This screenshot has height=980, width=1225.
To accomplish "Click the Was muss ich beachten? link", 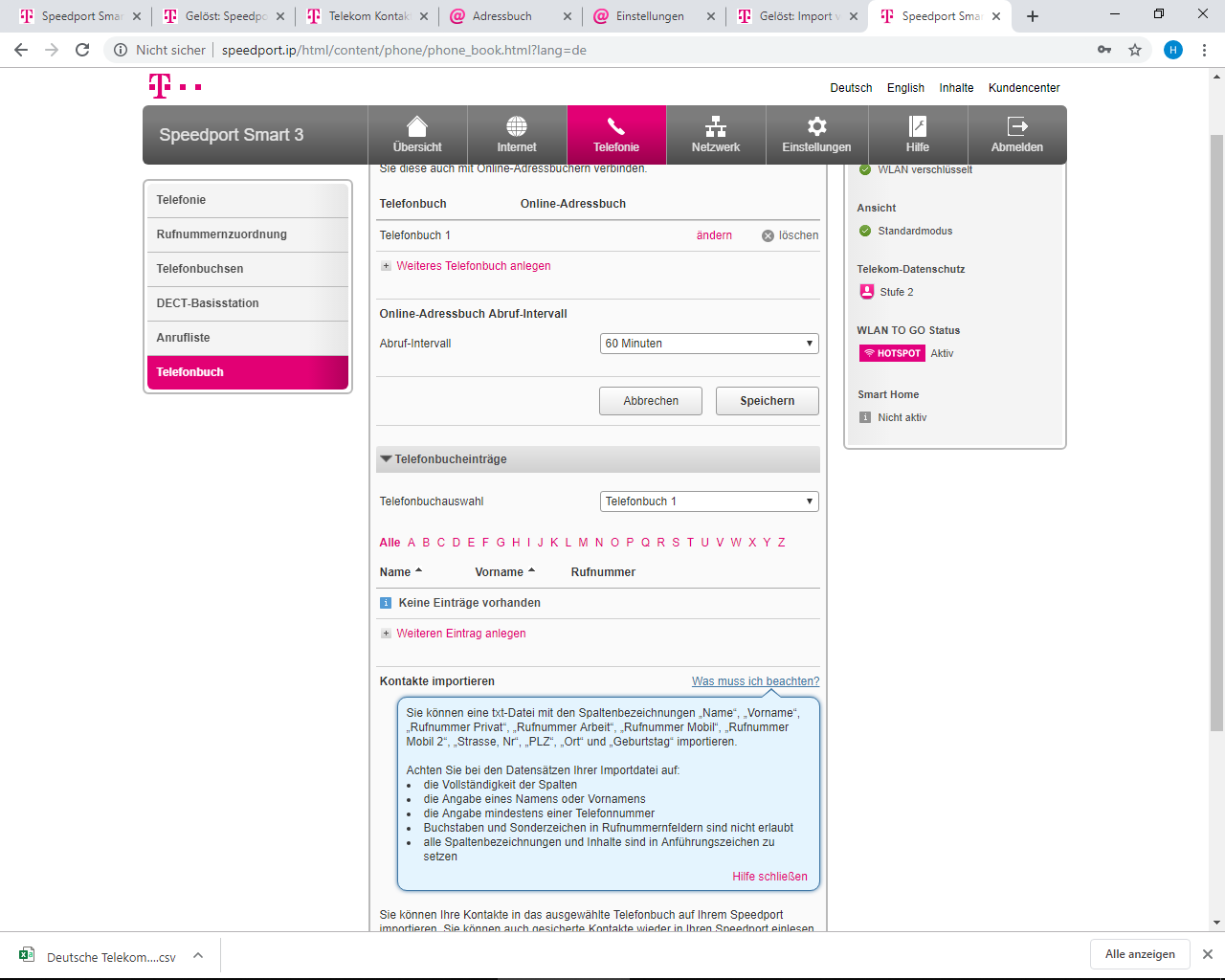I will [756, 681].
